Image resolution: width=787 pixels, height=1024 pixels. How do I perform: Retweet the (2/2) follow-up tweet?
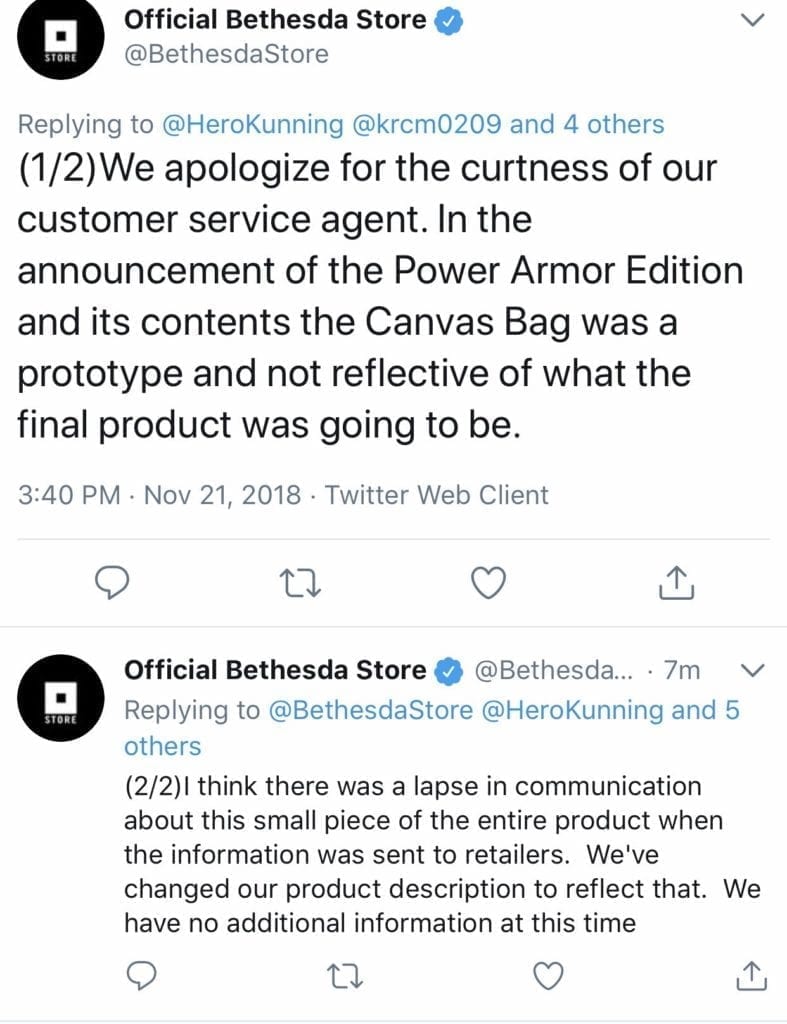coord(344,976)
